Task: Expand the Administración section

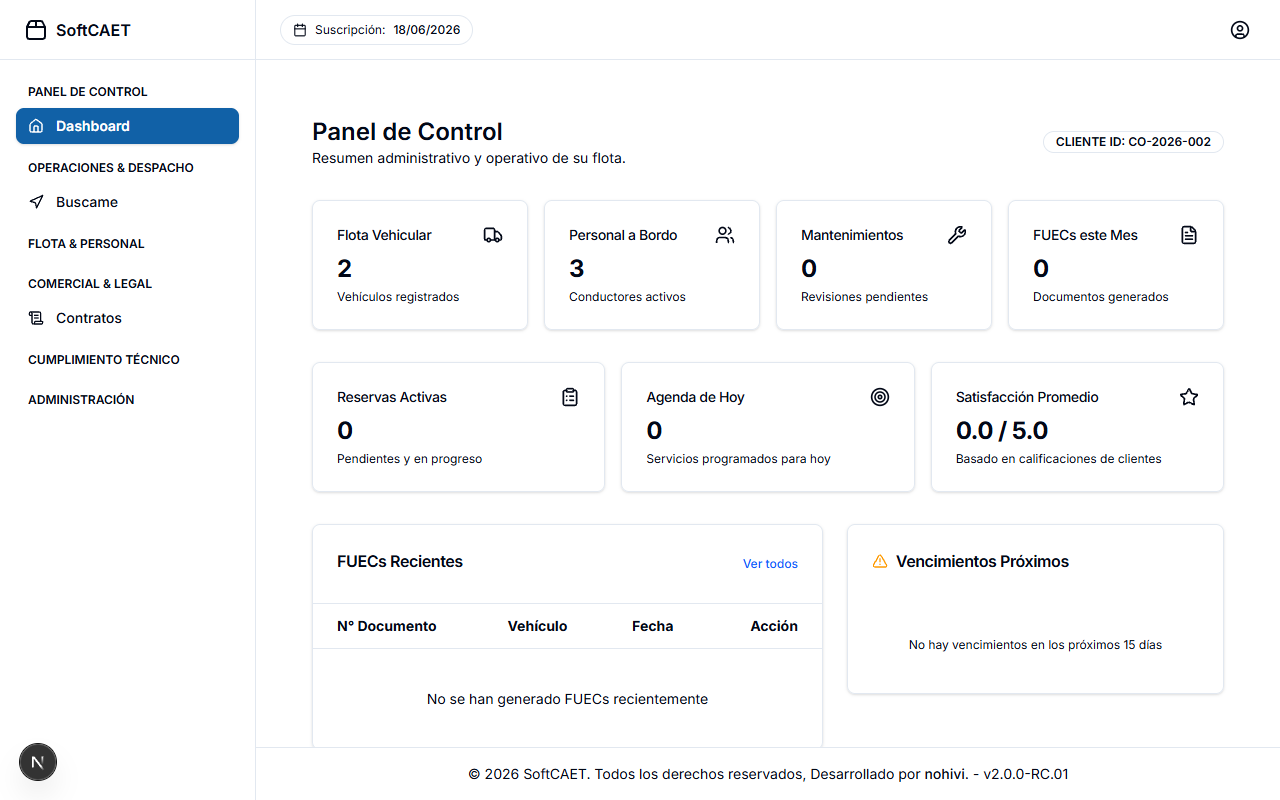Action: pyautogui.click(x=81, y=400)
